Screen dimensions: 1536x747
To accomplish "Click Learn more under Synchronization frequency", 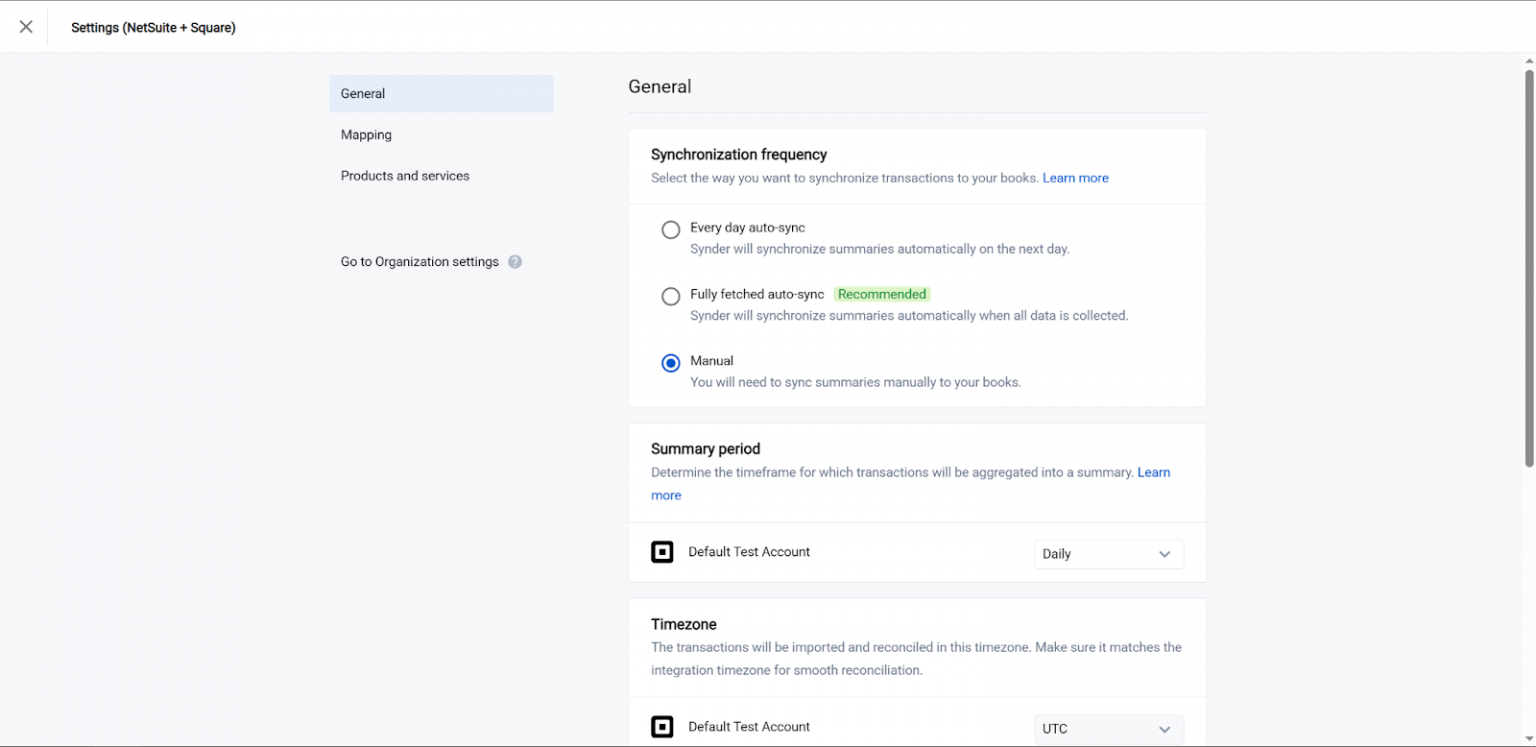I will [1075, 177].
